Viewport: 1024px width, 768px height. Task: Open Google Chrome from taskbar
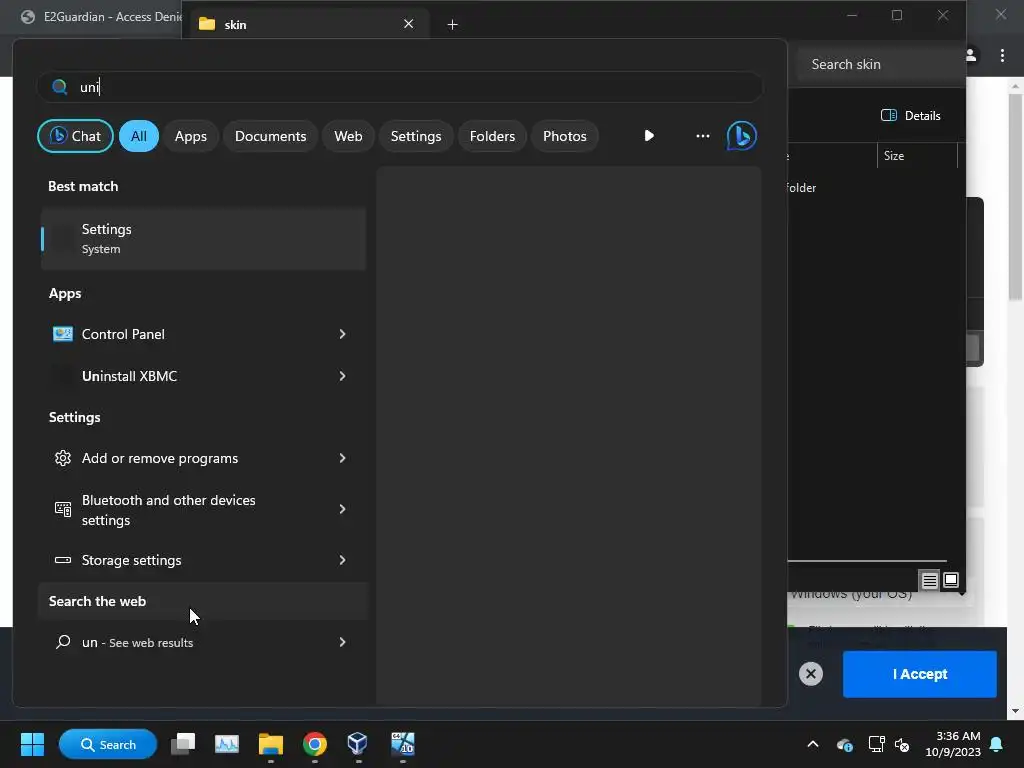point(315,744)
